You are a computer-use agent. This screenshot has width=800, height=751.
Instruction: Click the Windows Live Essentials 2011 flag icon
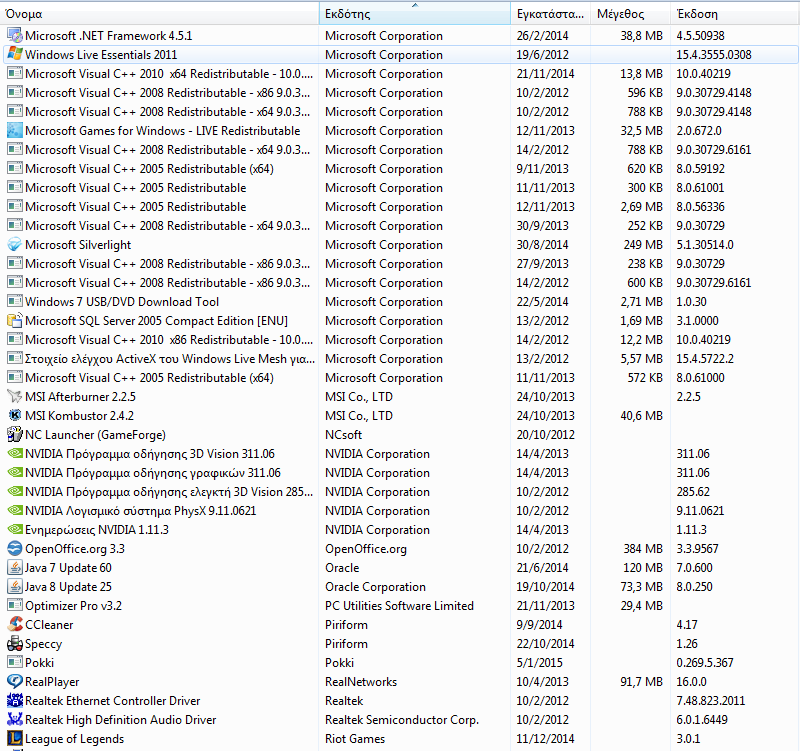click(15, 55)
